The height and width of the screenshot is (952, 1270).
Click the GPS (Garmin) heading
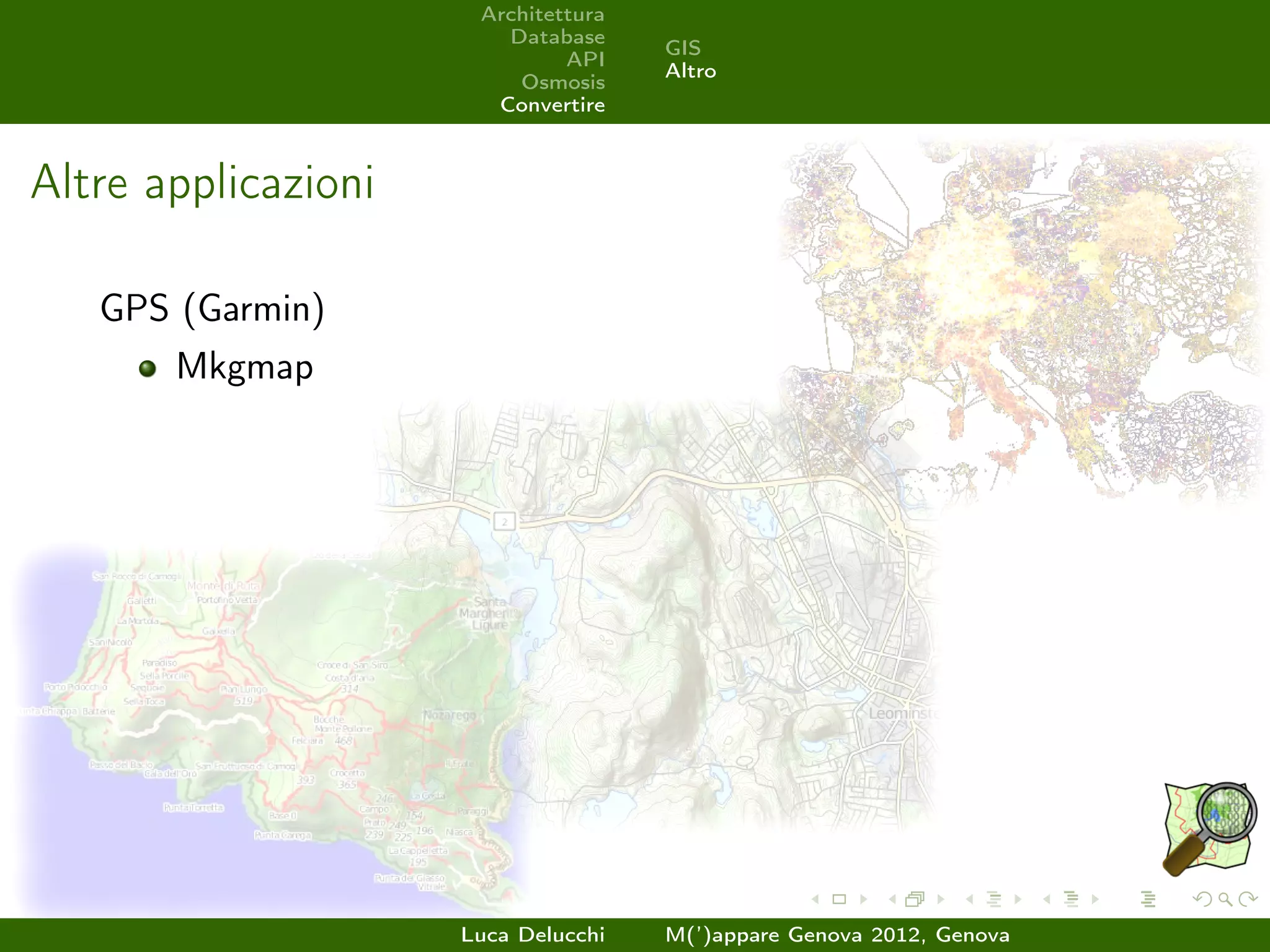click(213, 309)
